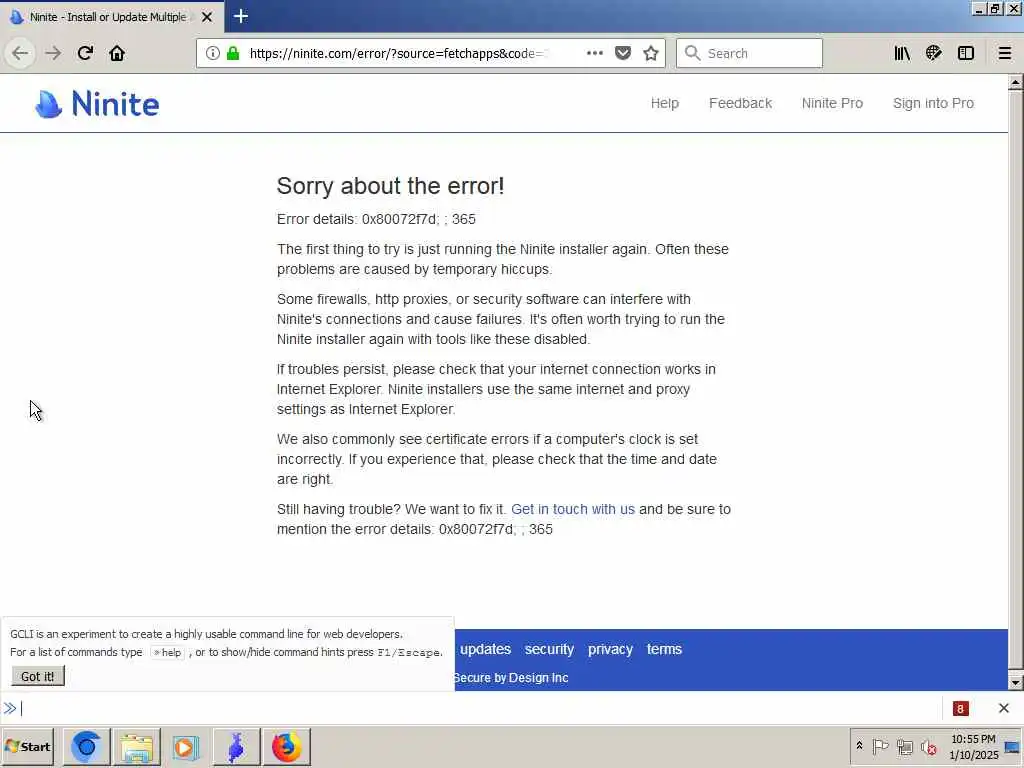1024x768 pixels.
Task: Click the Search box
Action: coord(749,54)
